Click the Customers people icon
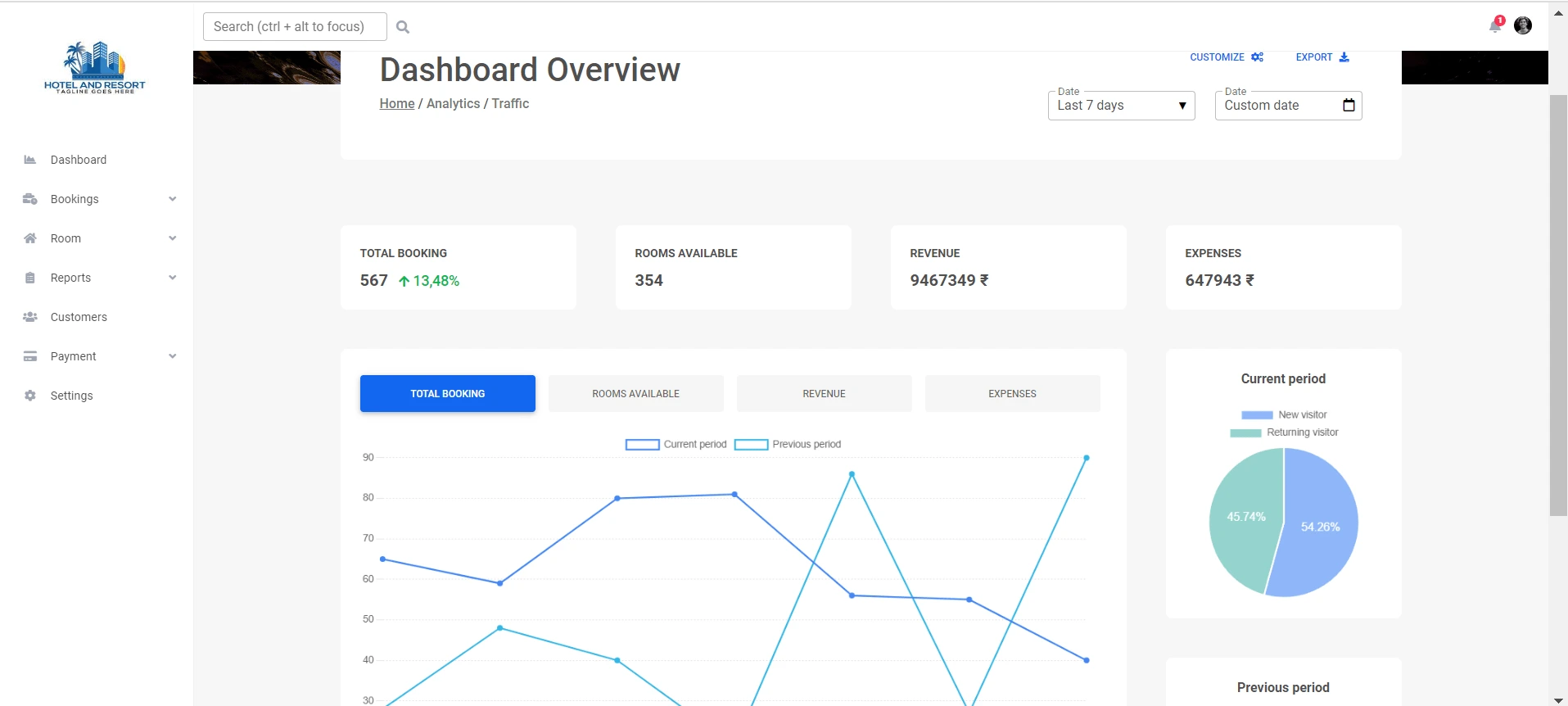1568x706 pixels. (x=30, y=317)
